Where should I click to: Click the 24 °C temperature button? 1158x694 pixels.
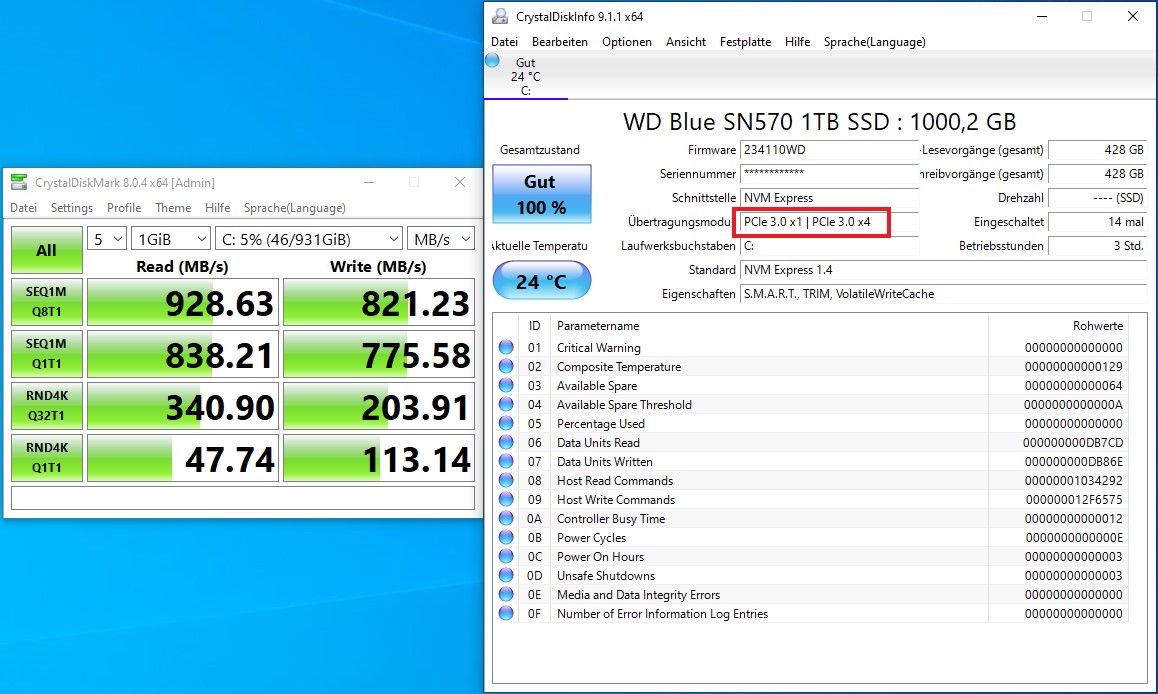click(541, 281)
